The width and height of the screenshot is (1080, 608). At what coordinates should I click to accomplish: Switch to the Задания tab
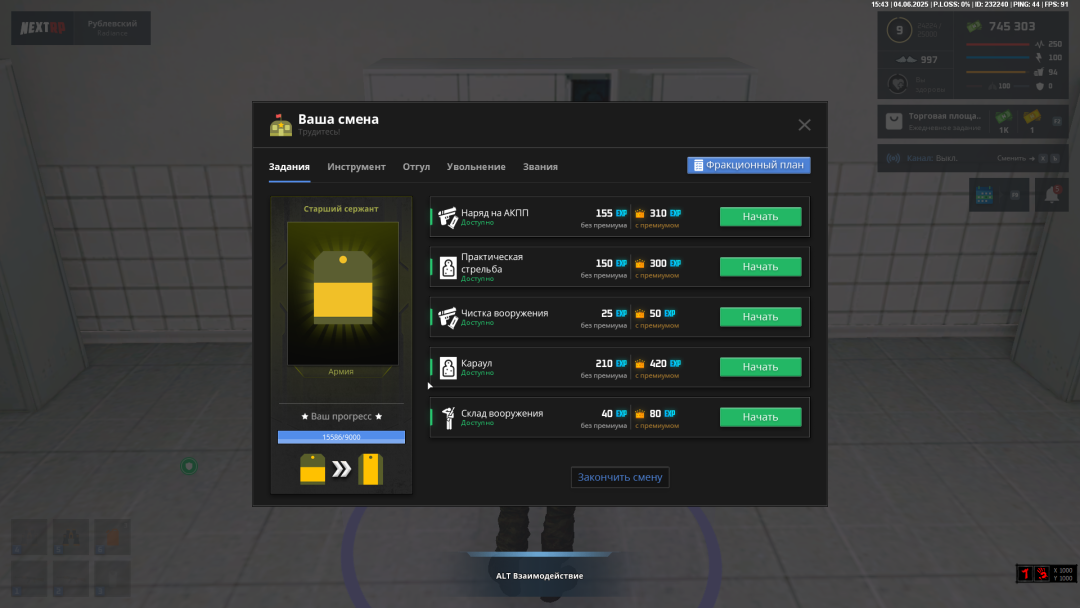pos(289,167)
